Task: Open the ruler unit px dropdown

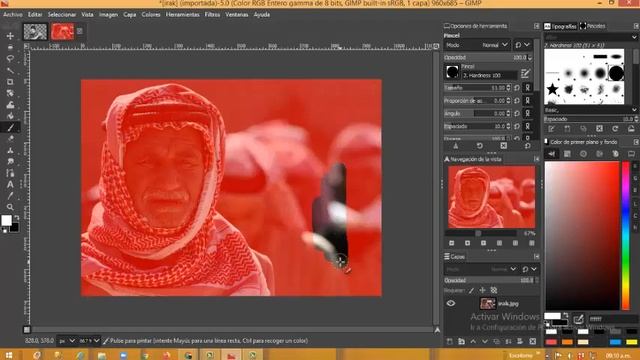Action: click(x=67, y=340)
